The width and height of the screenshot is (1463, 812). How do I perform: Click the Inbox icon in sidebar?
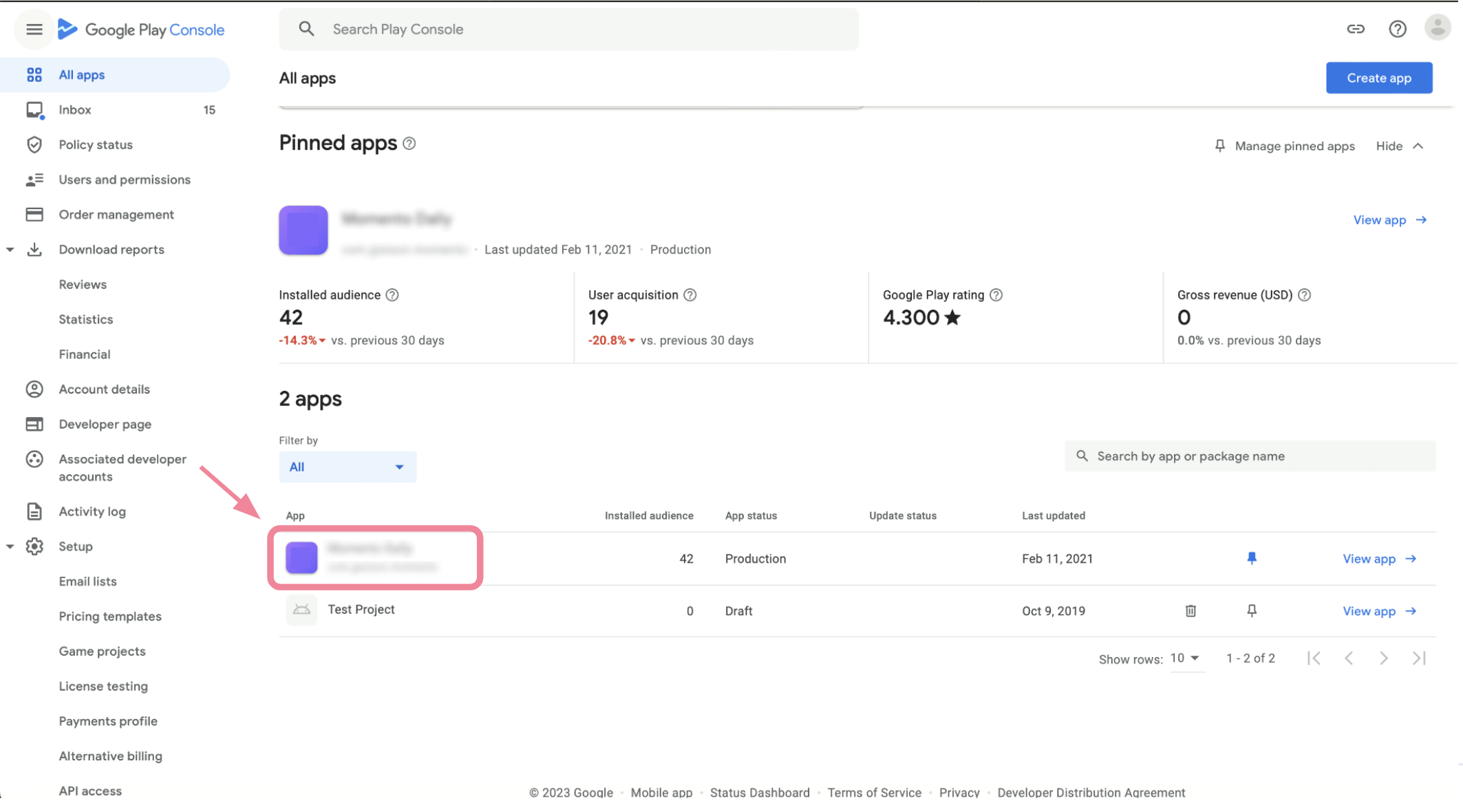pos(34,110)
